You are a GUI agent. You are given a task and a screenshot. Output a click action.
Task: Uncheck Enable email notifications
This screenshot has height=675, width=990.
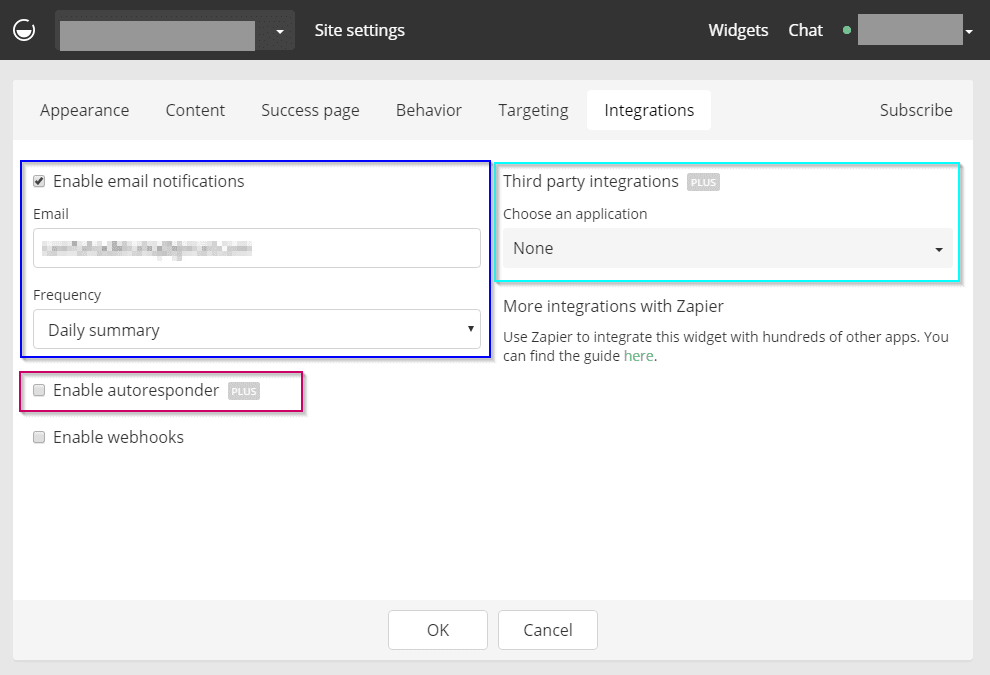click(38, 181)
